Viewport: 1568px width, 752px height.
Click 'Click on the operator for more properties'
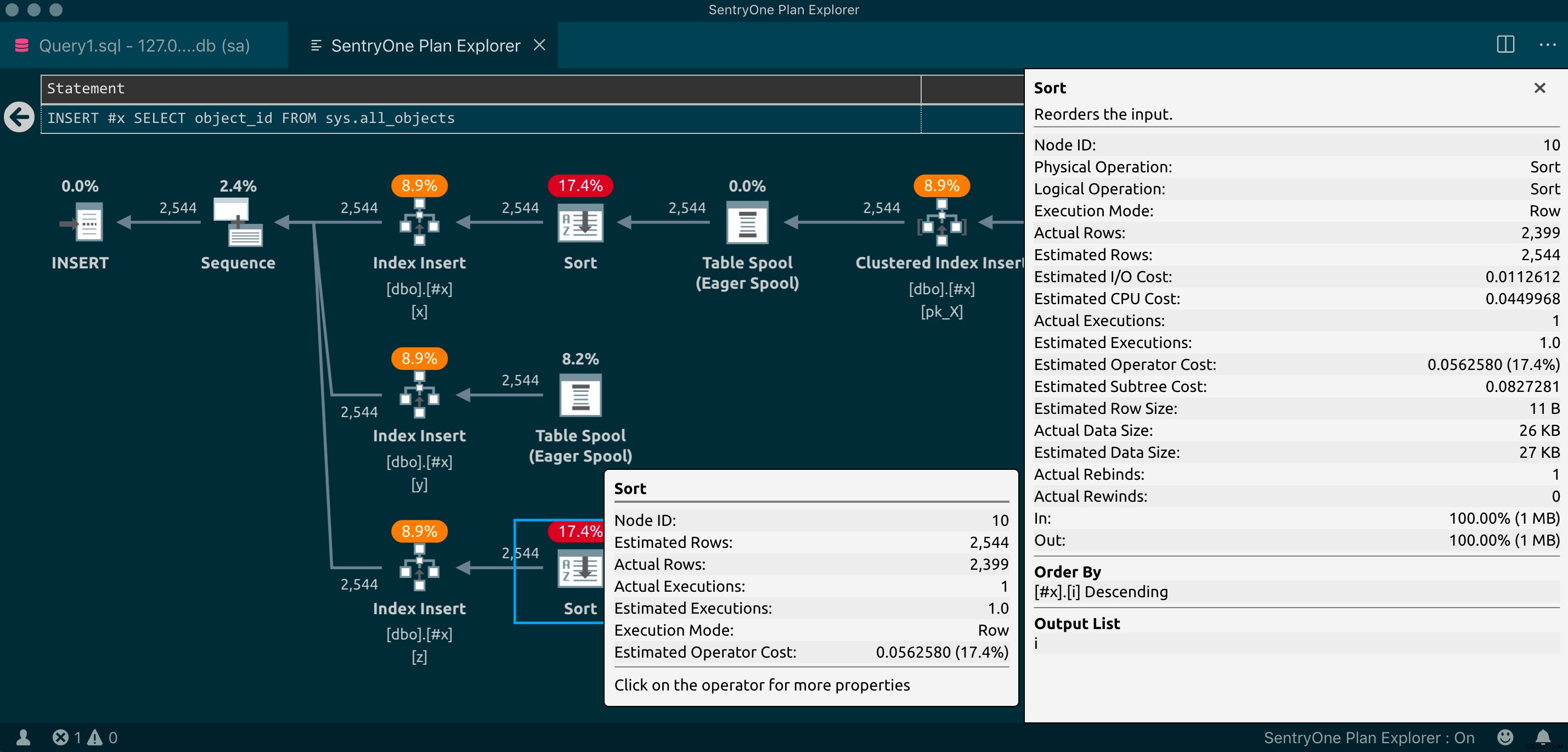click(762, 685)
